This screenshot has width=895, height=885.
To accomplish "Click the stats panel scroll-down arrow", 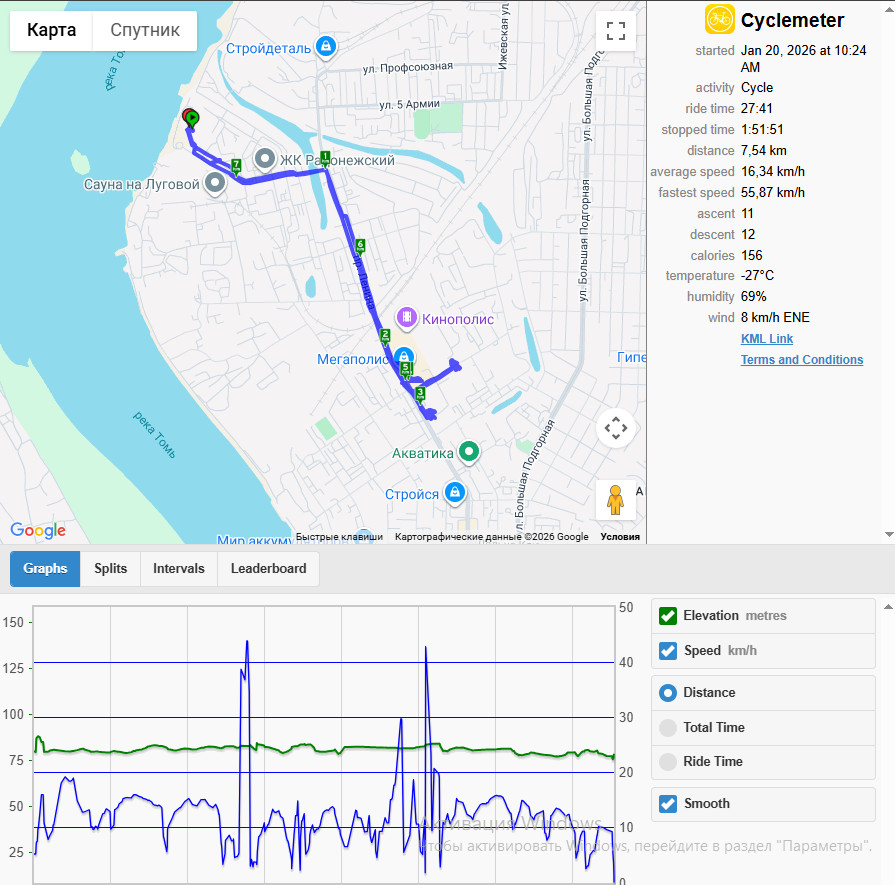I will click(x=889, y=535).
